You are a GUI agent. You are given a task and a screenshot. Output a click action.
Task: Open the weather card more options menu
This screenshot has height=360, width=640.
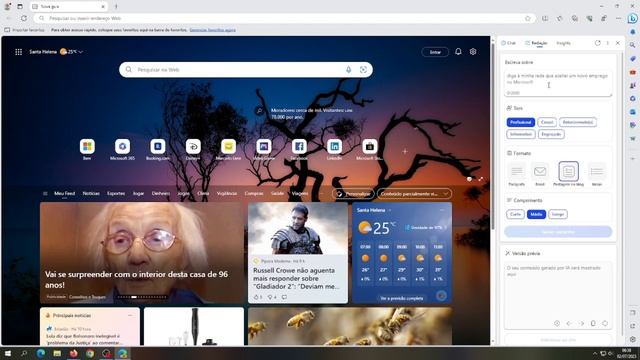coord(442,210)
